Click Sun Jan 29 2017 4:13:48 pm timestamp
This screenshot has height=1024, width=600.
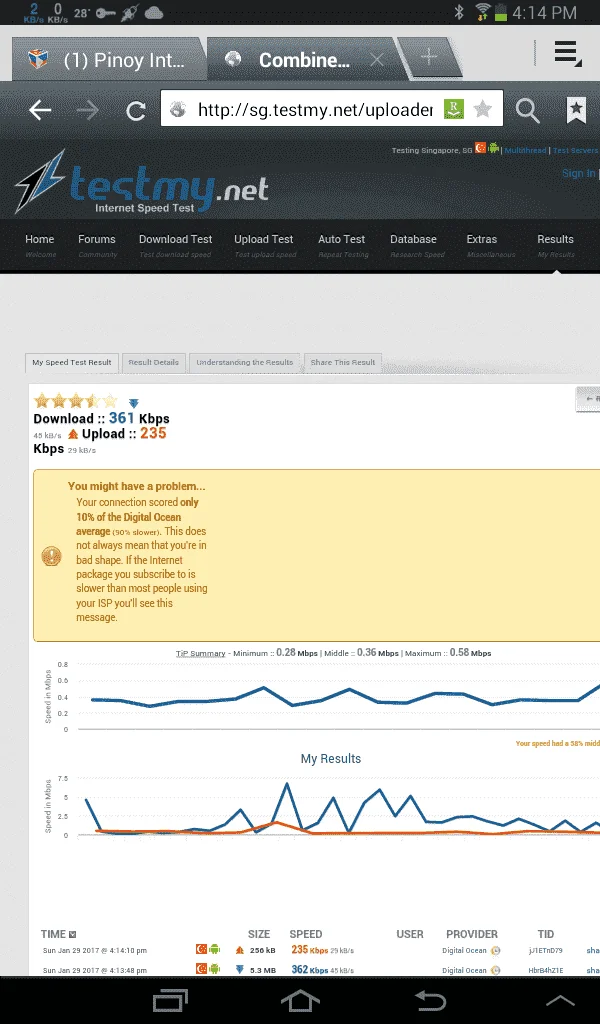[x=95, y=970]
